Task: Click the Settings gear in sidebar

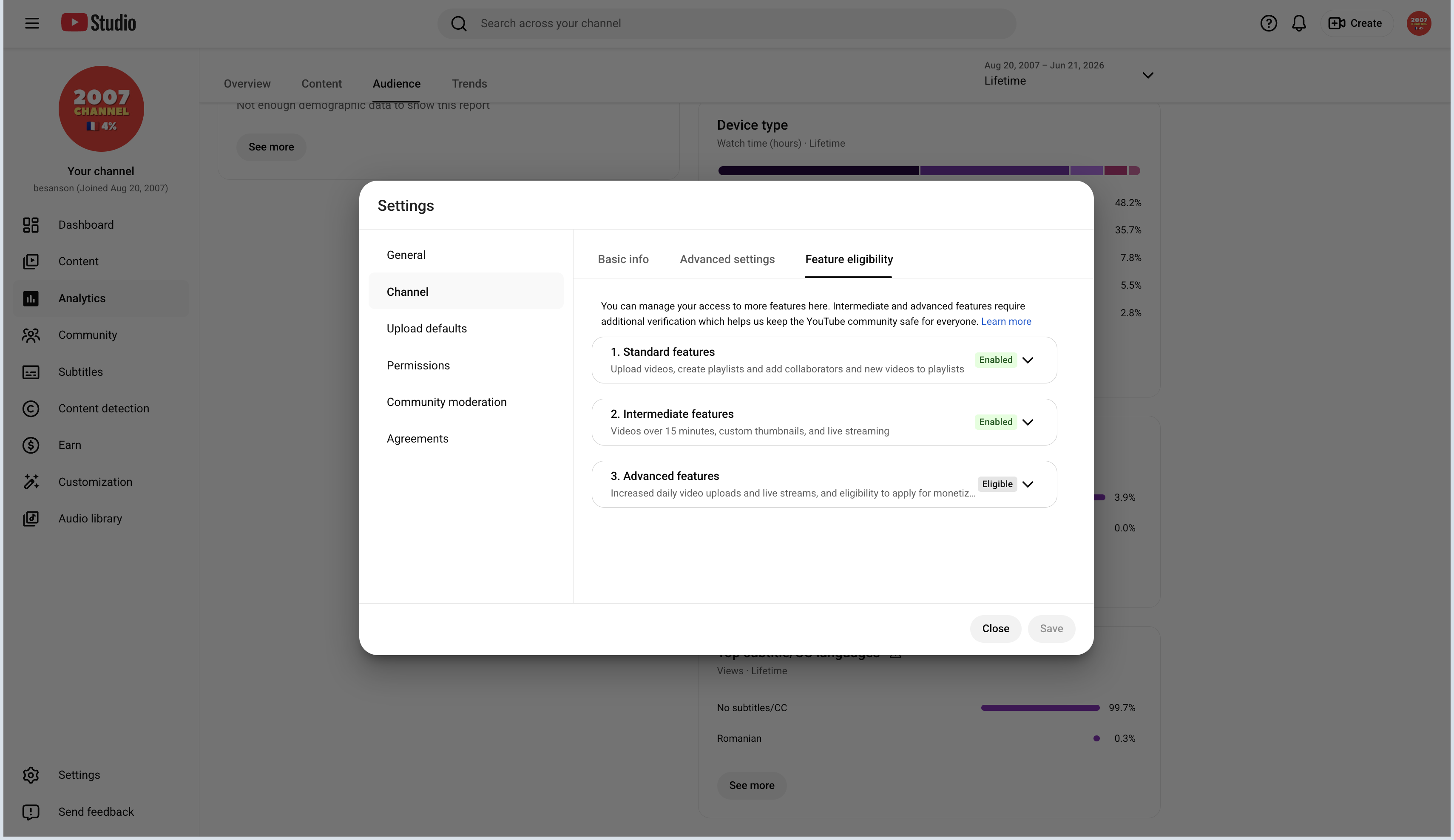Action: click(x=31, y=775)
